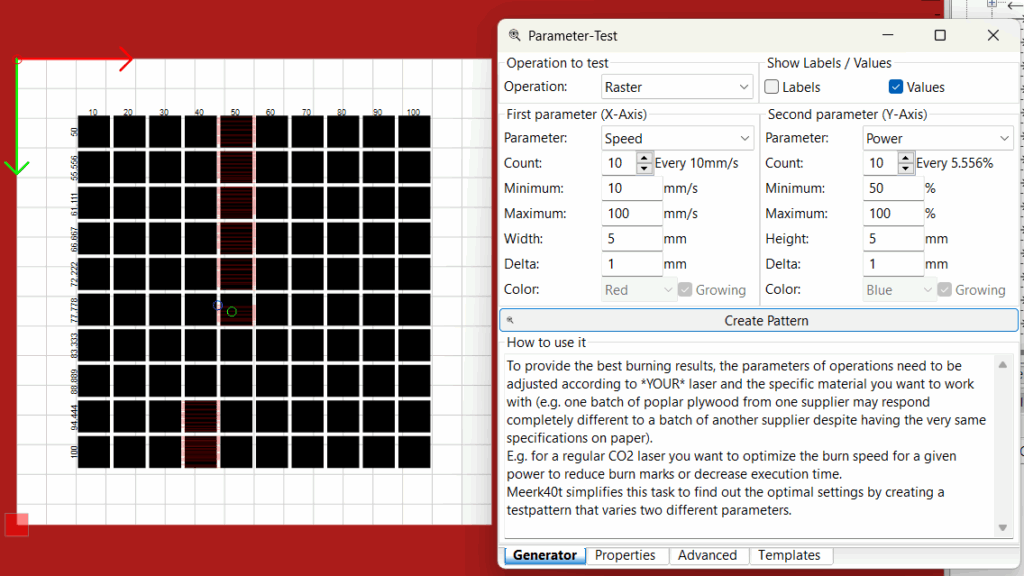
Task: Open the Advanced tab
Action: [x=707, y=555]
